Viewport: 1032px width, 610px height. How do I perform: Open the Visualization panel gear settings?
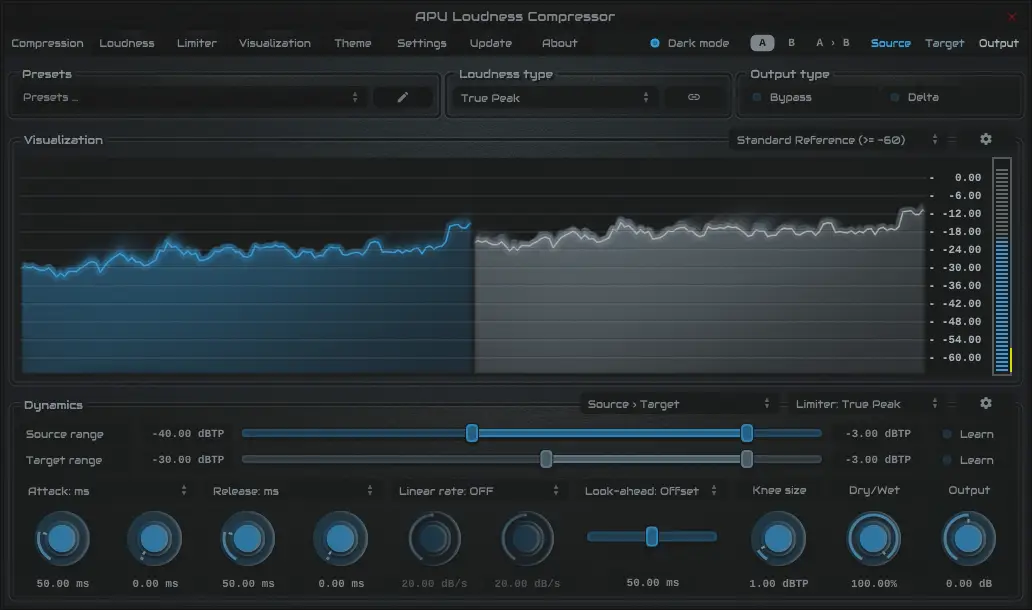tap(985, 140)
